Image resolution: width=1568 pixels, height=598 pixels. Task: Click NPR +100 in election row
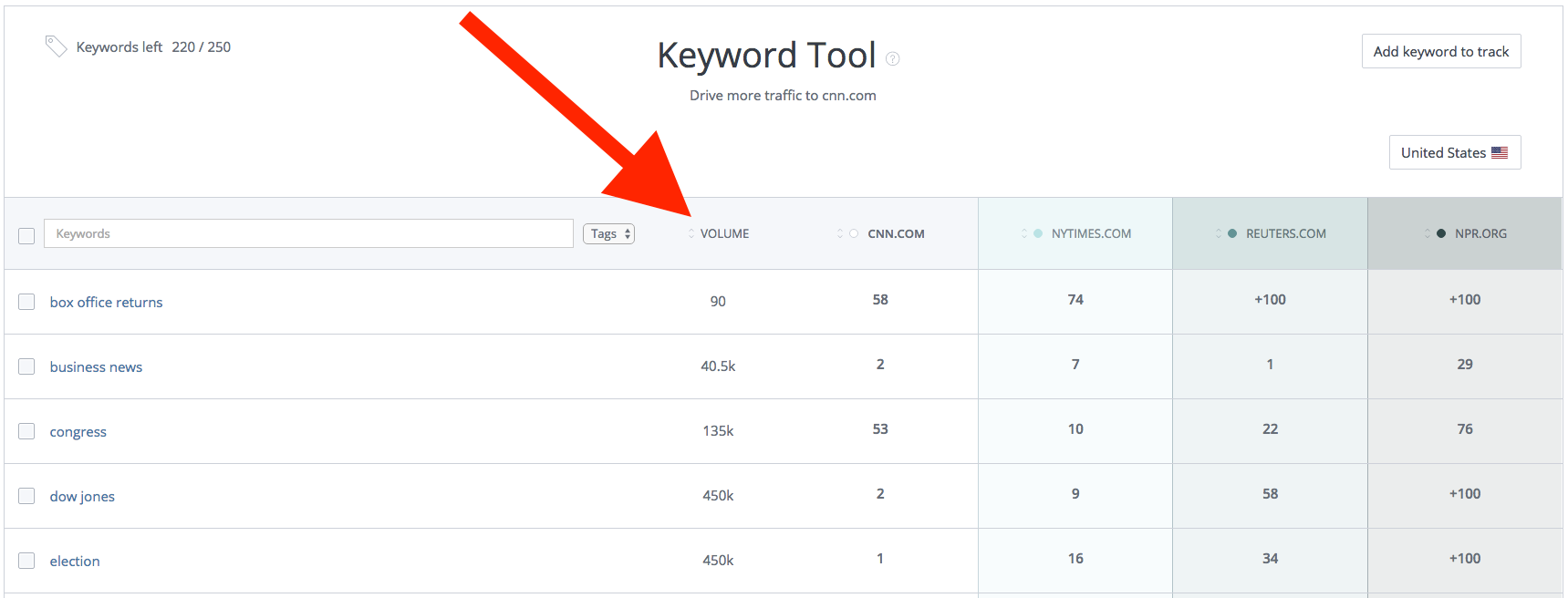[1465, 558]
